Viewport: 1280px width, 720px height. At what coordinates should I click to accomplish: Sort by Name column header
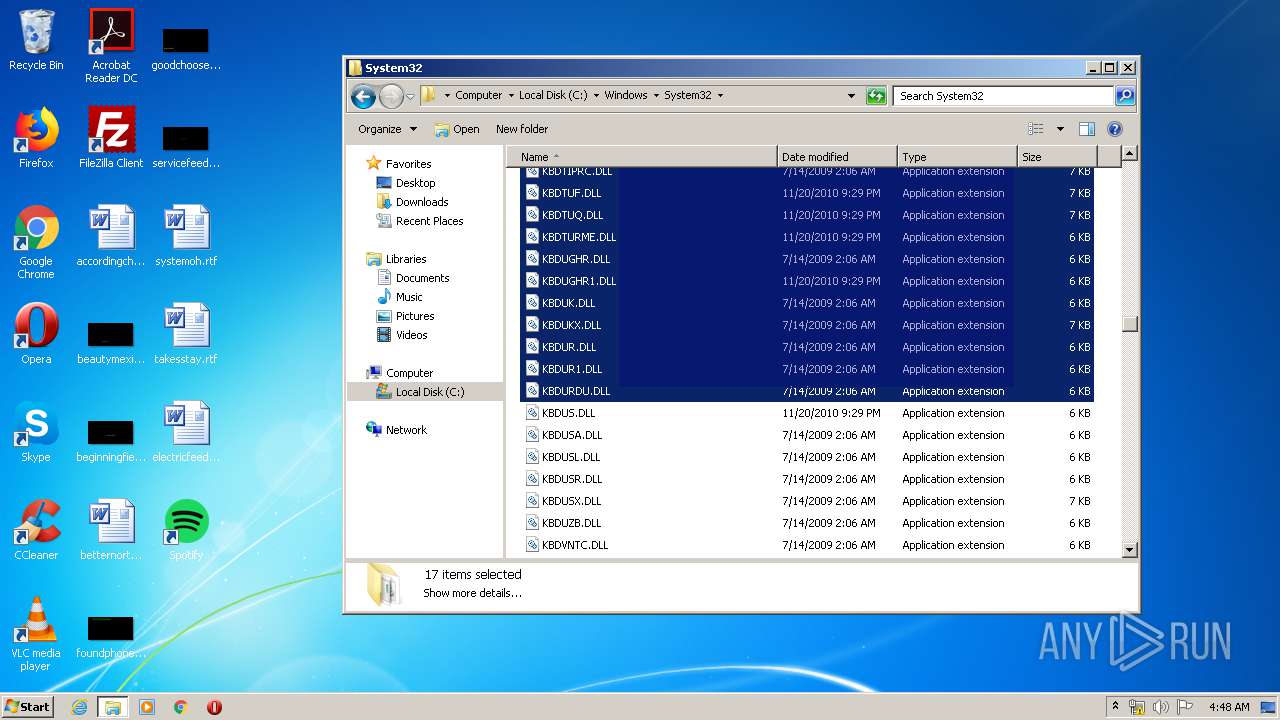coord(642,157)
